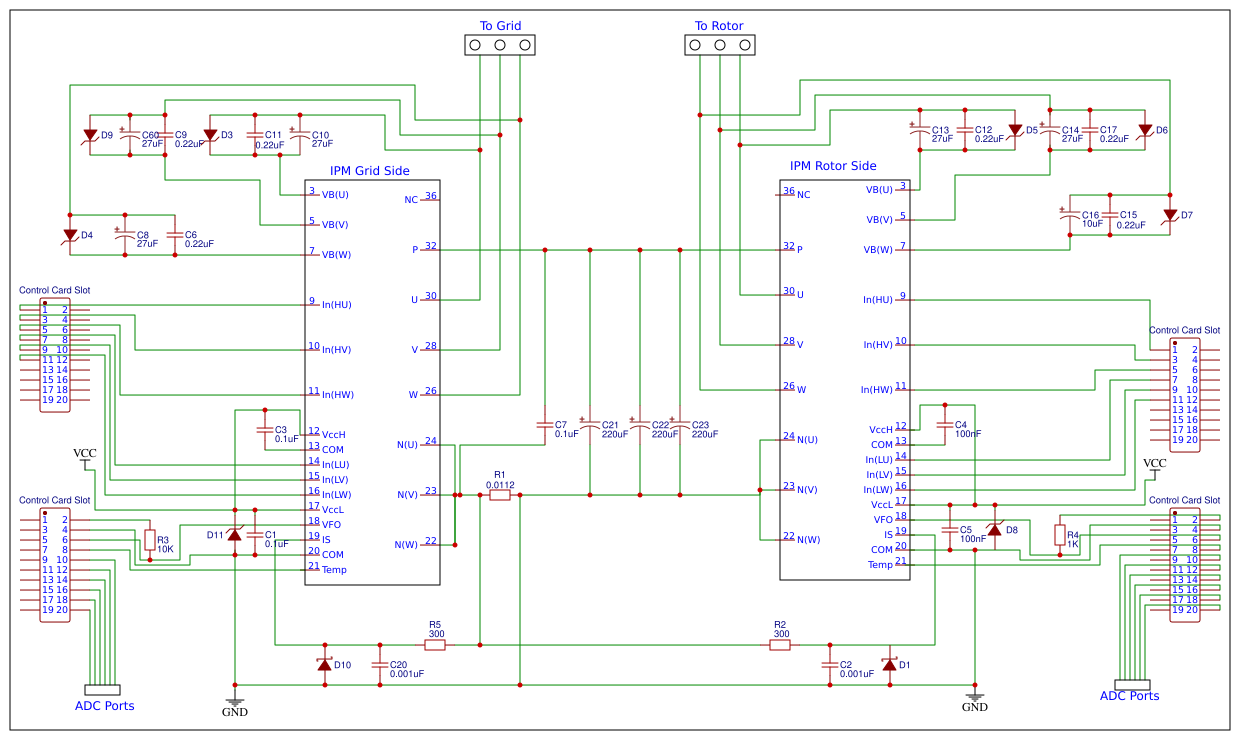Image resolution: width=1240 pixels, height=740 pixels.
Task: Click the right ADC Ports connector block
Action: coord(1130,685)
